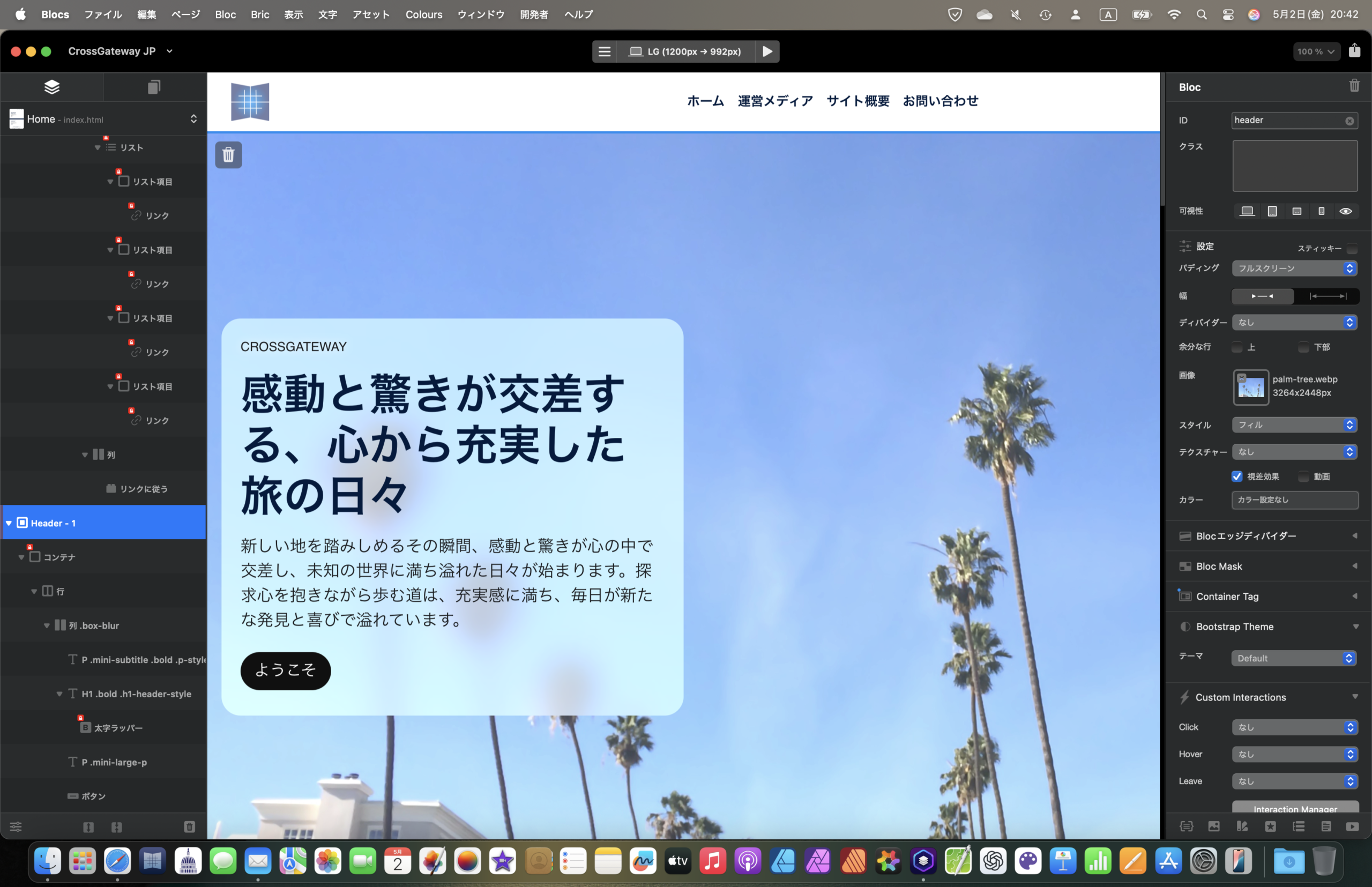Image resolution: width=1372 pixels, height=887 pixels.
Task: Click the ID input field containing header
Action: (1294, 121)
